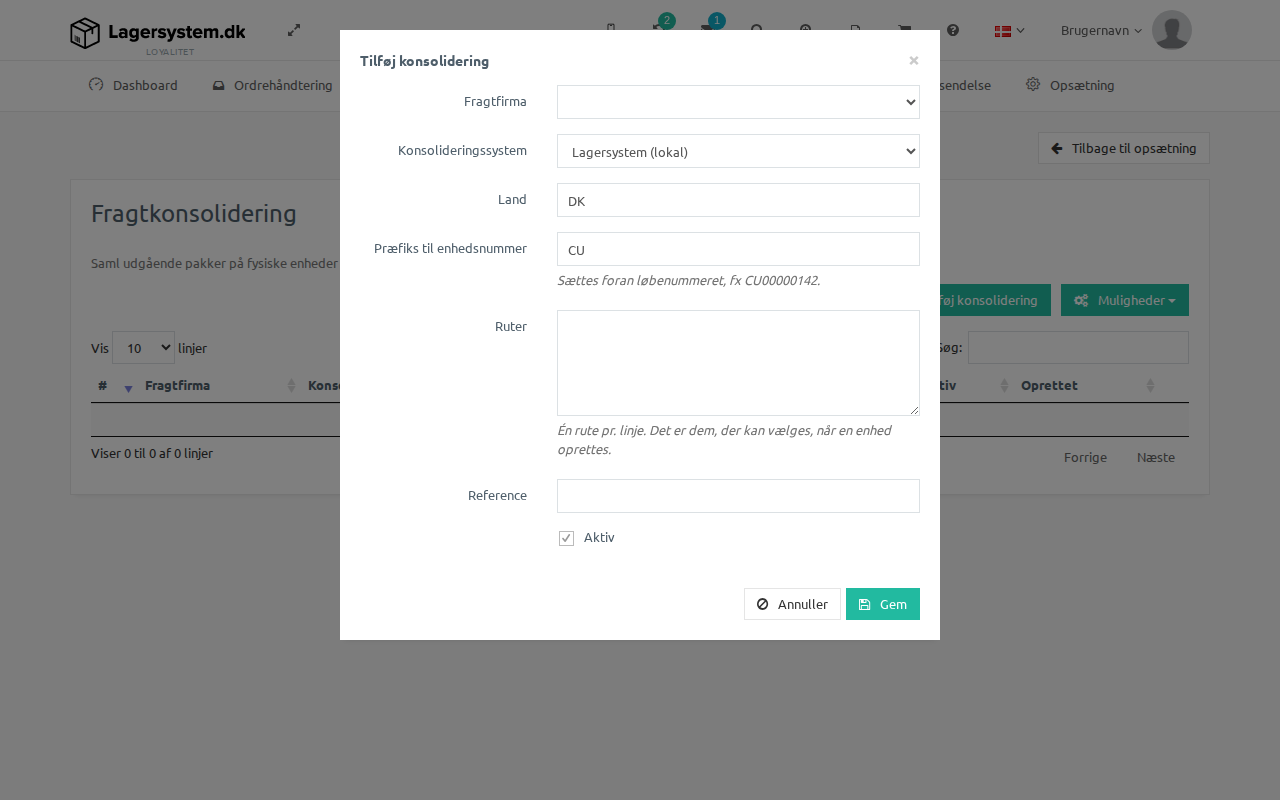Viewport: 1280px width, 800px height.
Task: Click the resize handle of Ruter textarea
Action: (x=913, y=409)
